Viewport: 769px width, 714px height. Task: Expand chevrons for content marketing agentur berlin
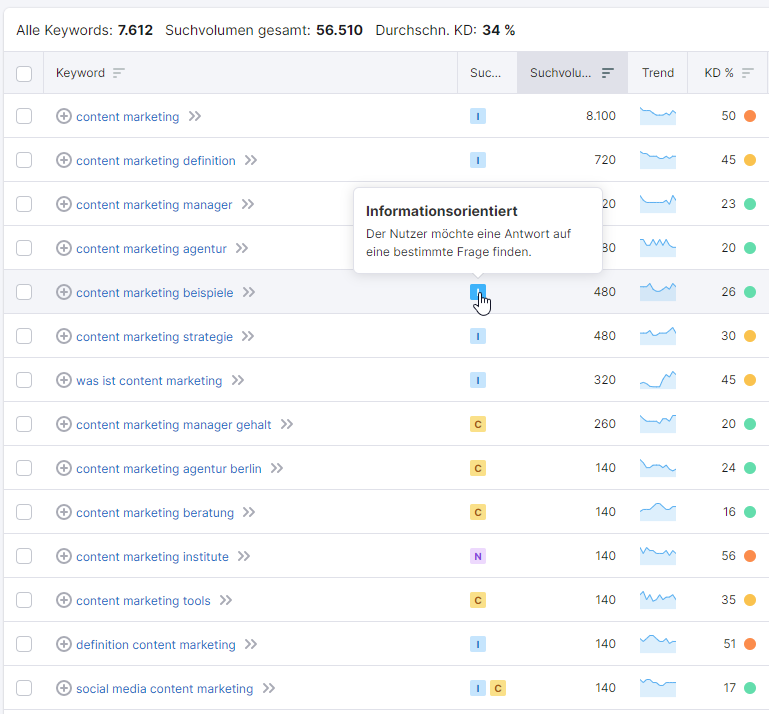click(277, 468)
